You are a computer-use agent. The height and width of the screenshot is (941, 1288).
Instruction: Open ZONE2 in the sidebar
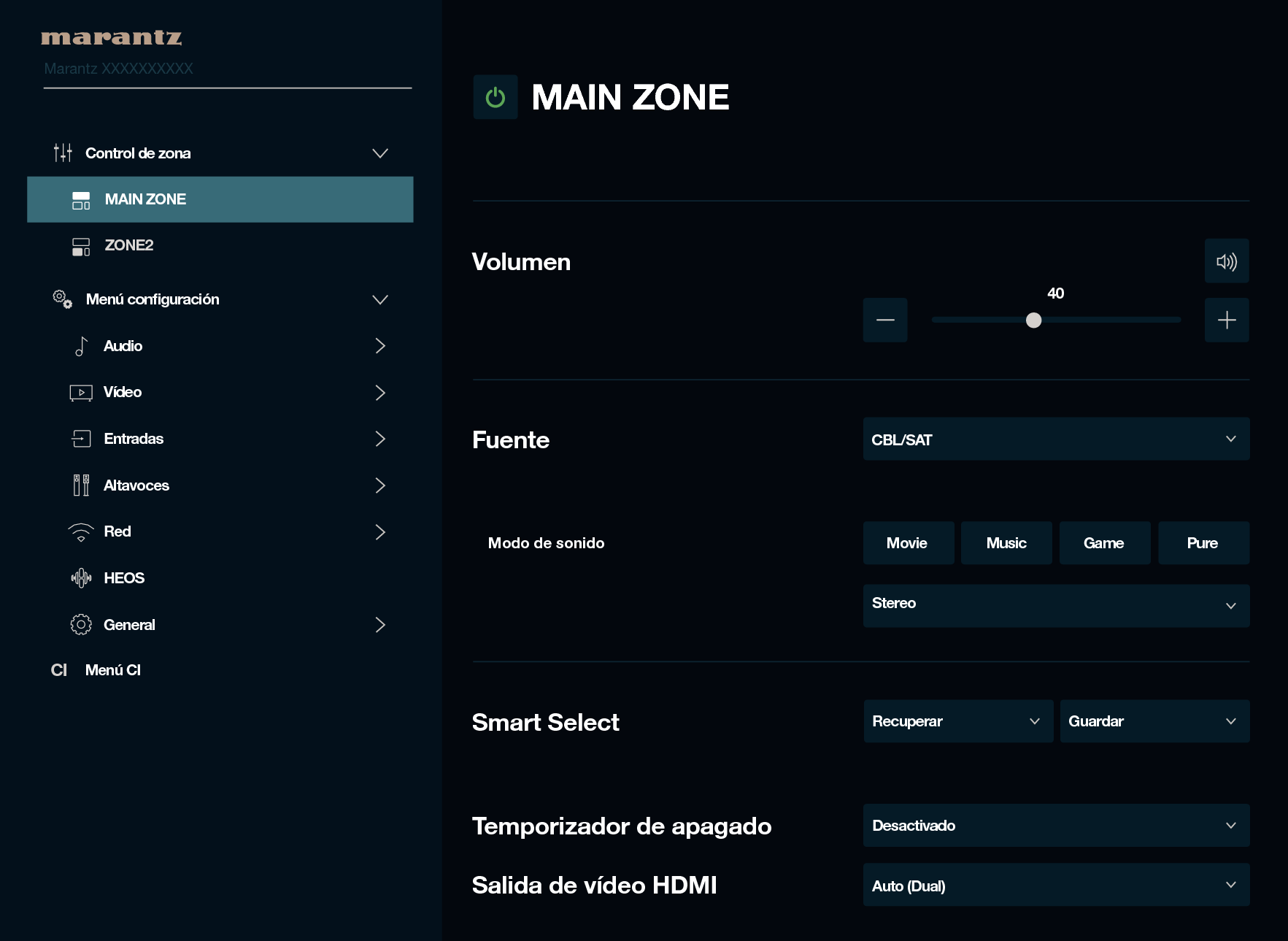click(129, 245)
